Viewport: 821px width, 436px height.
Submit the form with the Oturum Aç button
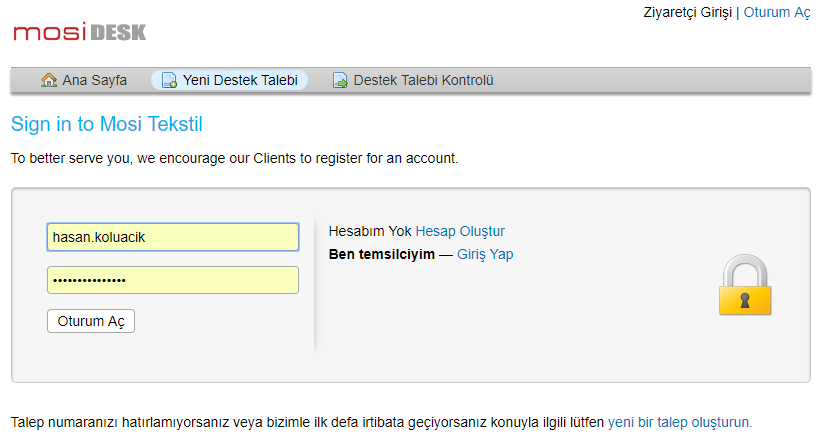[91, 321]
